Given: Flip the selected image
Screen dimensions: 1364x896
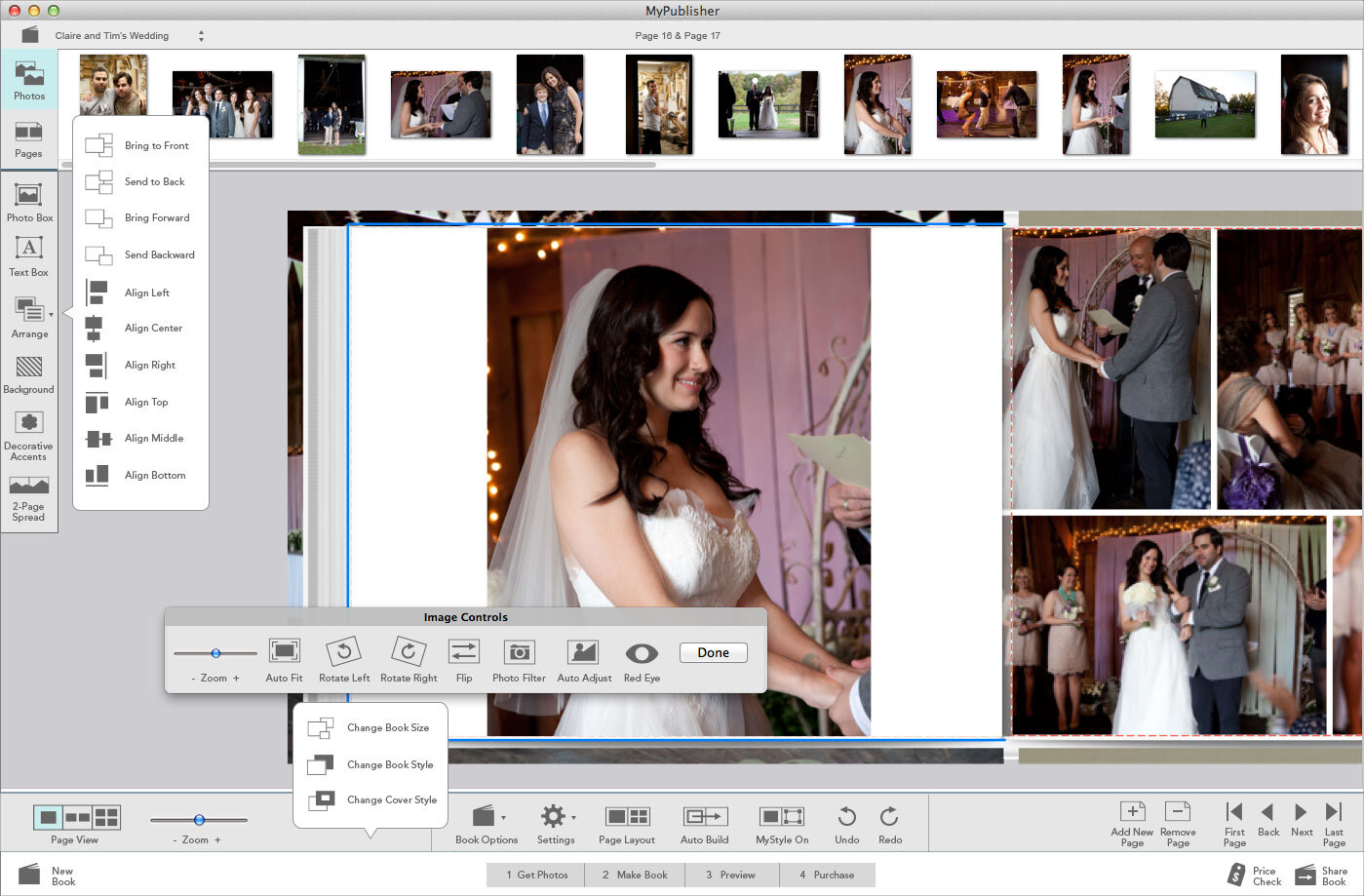Looking at the screenshot, I should point(464,660).
